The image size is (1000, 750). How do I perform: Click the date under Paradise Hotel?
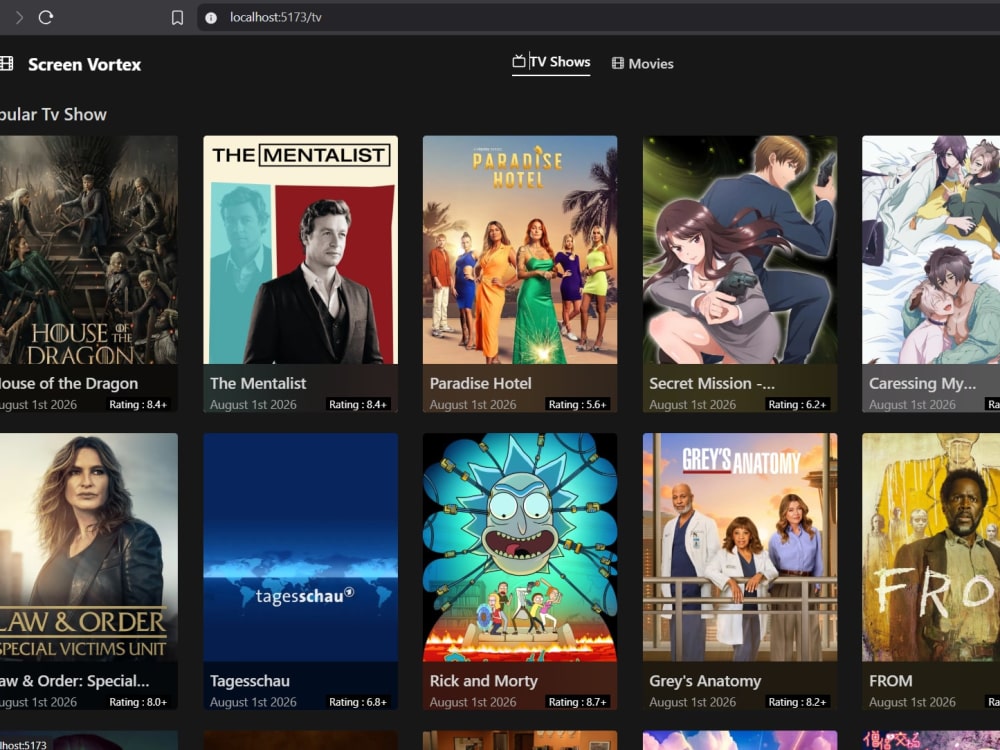tap(473, 404)
